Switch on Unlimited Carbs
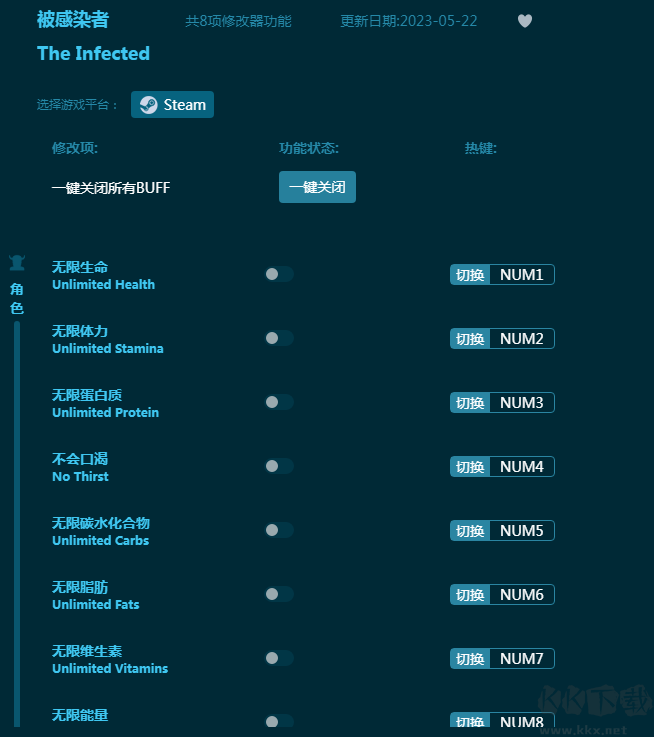Image resolution: width=654 pixels, height=737 pixels. coord(279,530)
